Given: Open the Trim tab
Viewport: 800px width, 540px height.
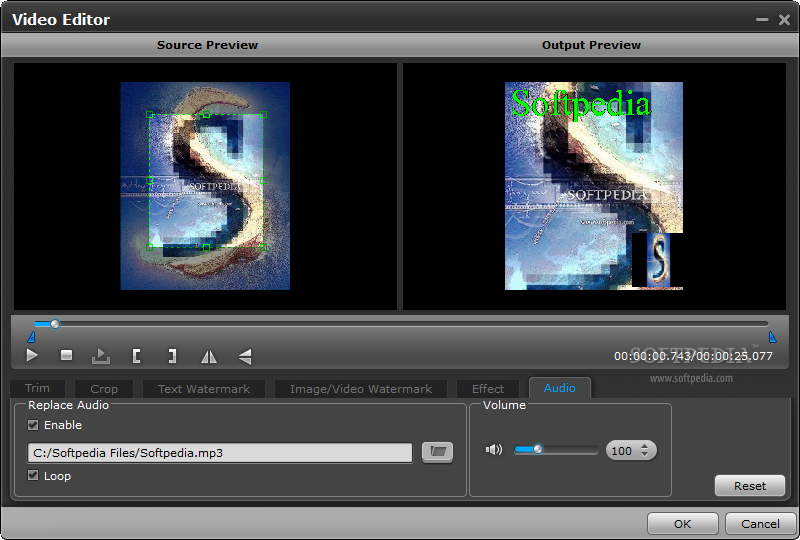Looking at the screenshot, I should click(x=37, y=388).
